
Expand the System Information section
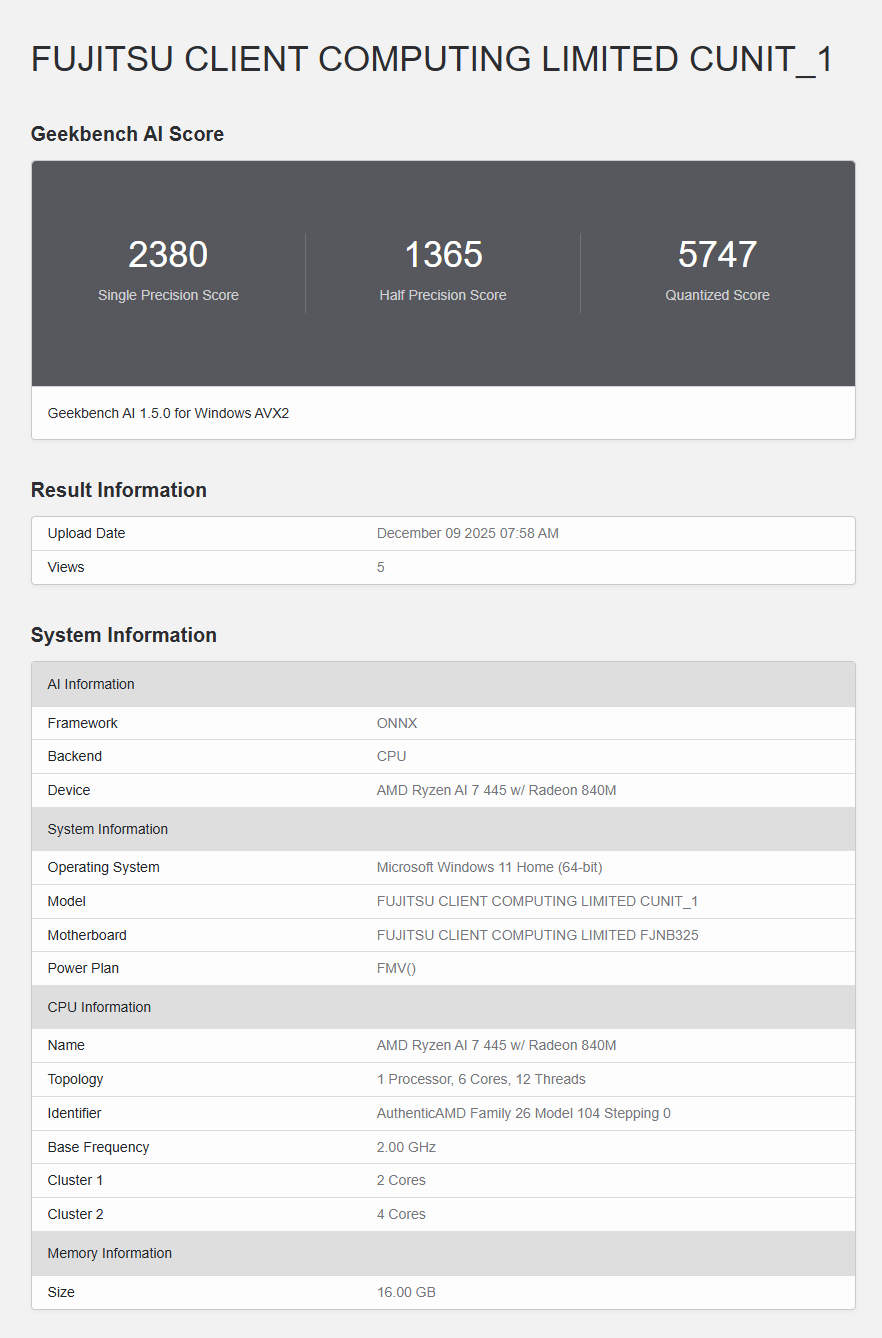click(x=124, y=635)
